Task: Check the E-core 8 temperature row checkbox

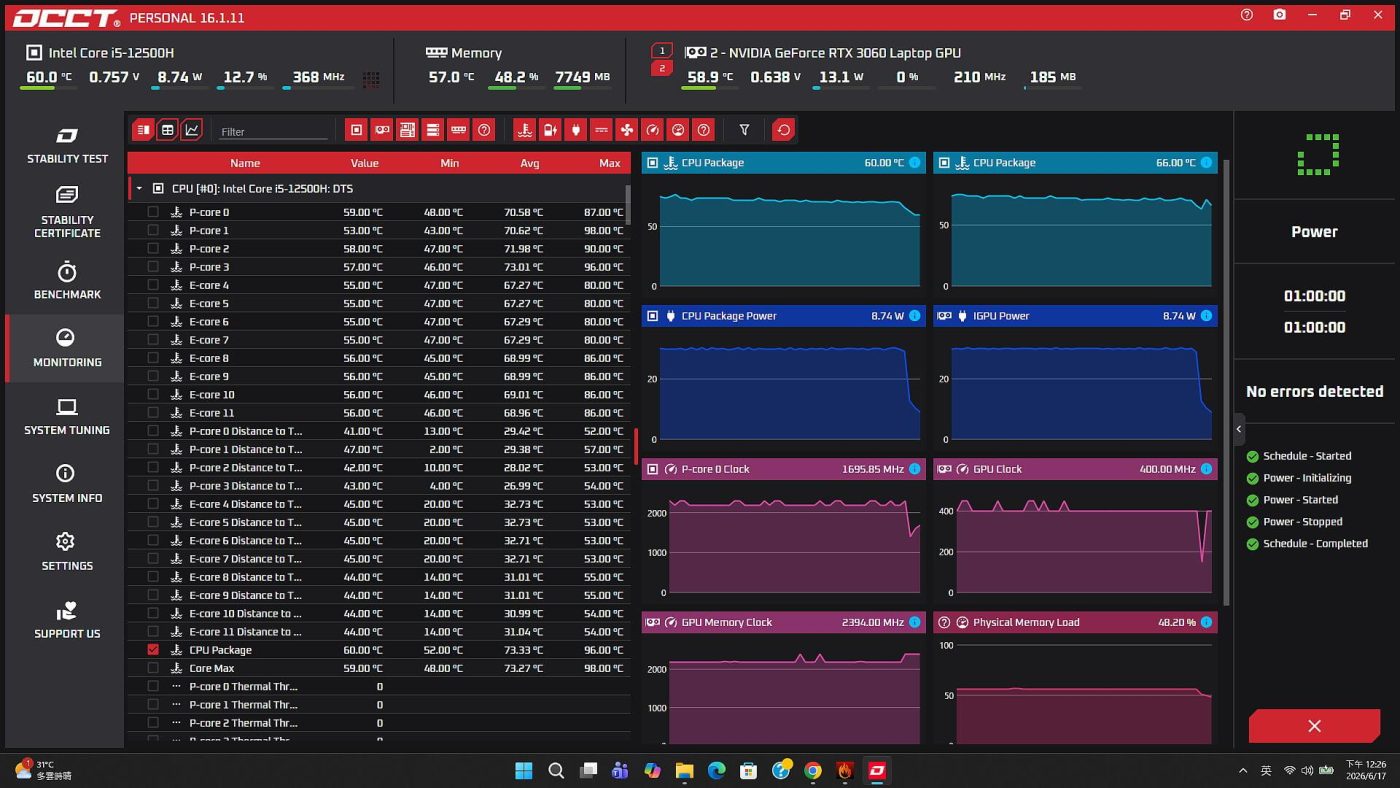Action: tap(153, 358)
